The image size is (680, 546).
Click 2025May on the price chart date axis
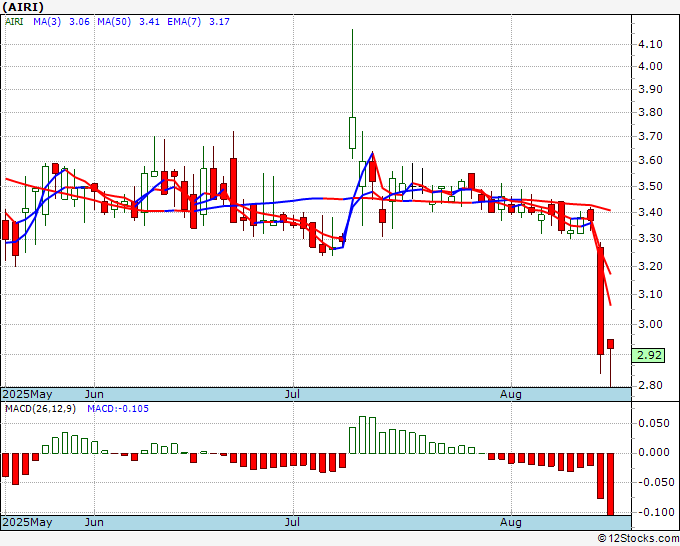click(28, 394)
